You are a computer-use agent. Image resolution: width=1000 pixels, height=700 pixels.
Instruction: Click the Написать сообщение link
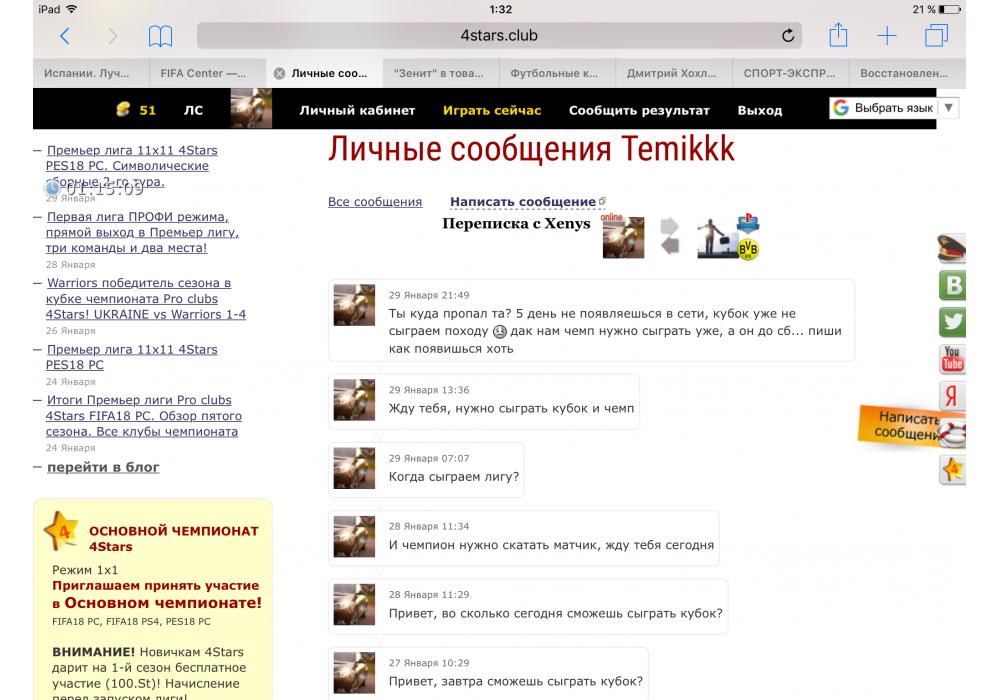pyautogui.click(x=523, y=202)
